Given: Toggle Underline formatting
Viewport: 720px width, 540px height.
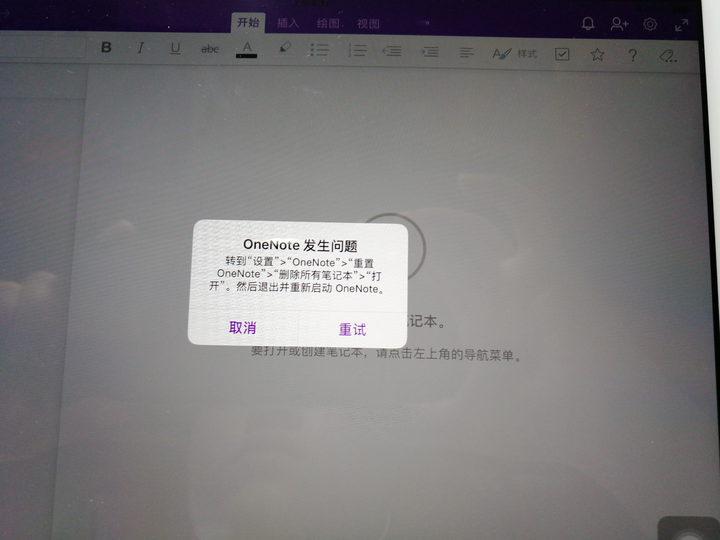Looking at the screenshot, I should click(x=175, y=48).
